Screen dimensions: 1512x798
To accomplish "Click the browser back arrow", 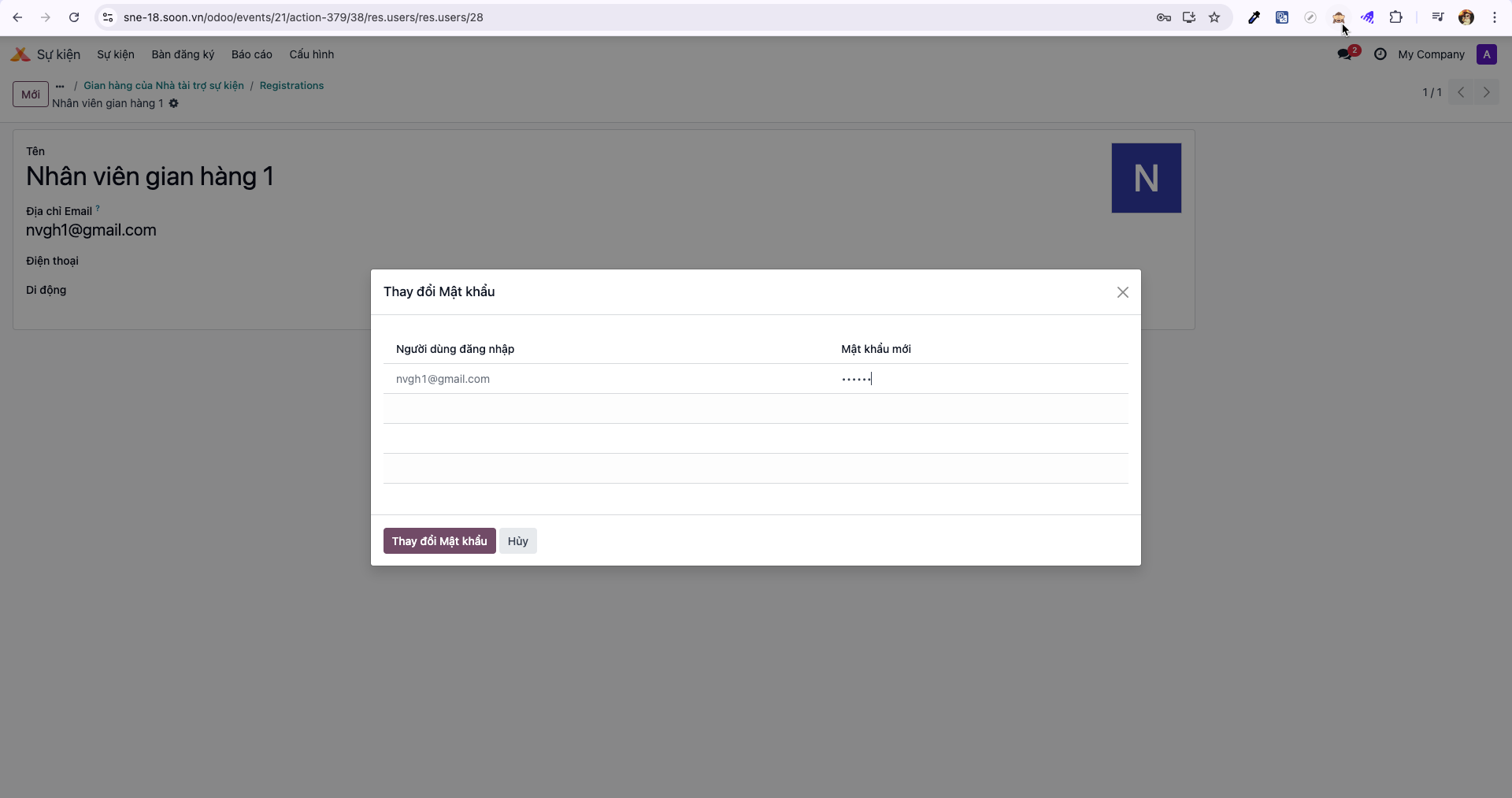I will (17, 17).
